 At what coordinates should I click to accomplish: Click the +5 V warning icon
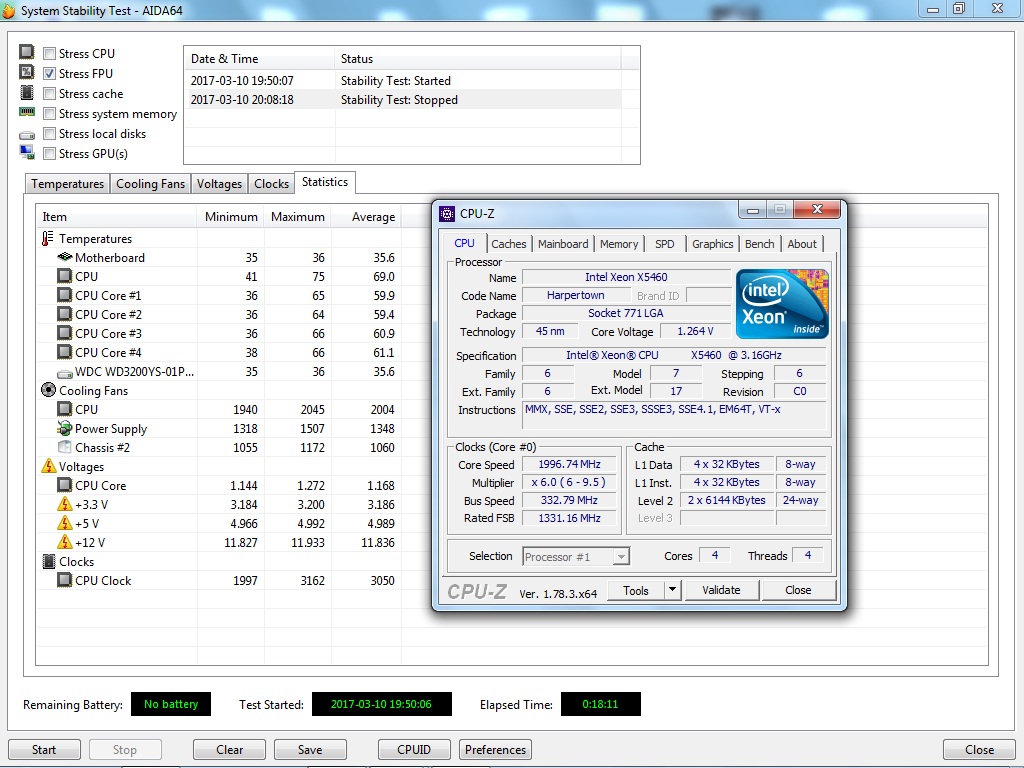(65, 523)
